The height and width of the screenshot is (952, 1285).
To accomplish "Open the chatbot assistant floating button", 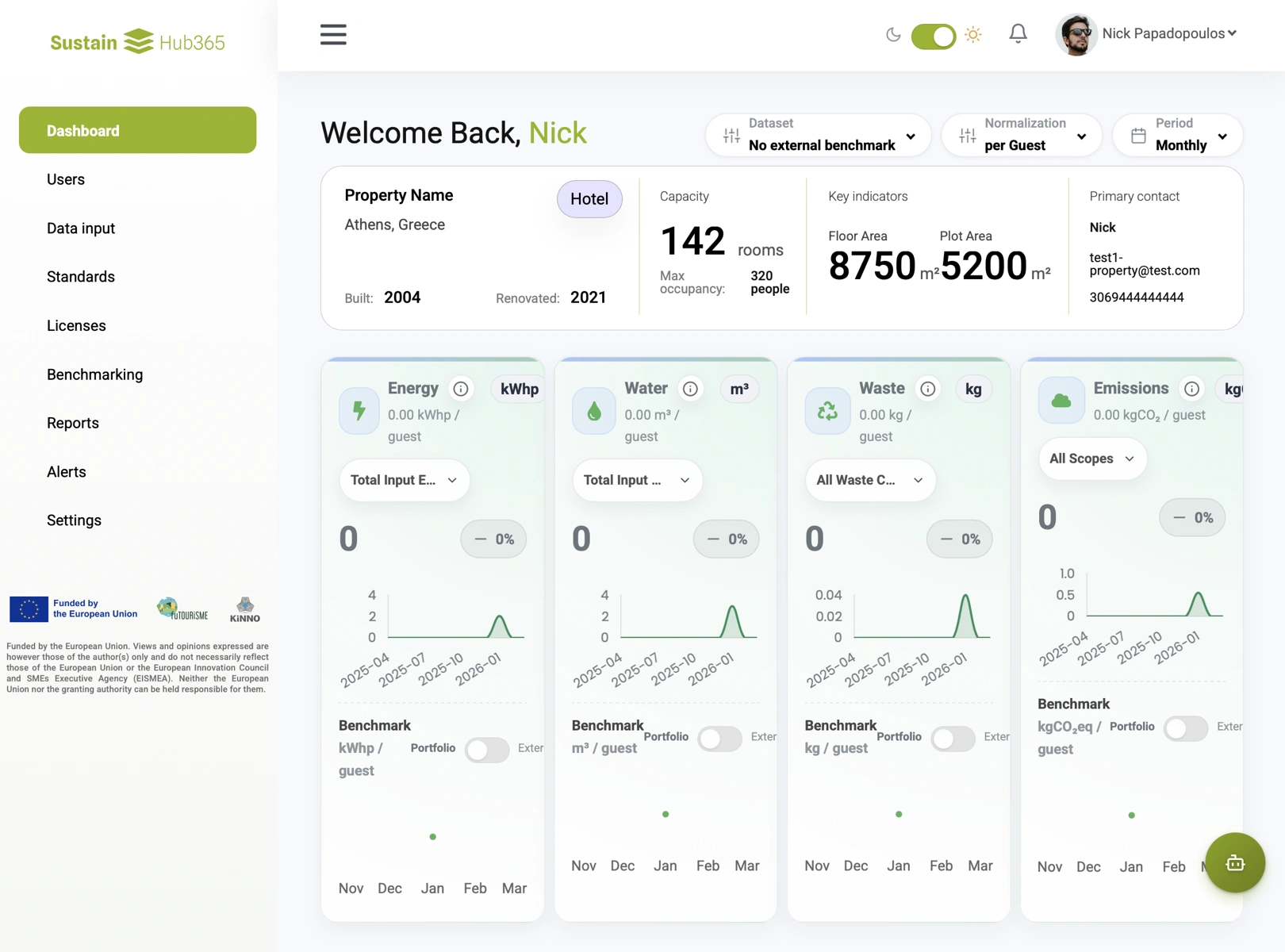I will 1234,862.
